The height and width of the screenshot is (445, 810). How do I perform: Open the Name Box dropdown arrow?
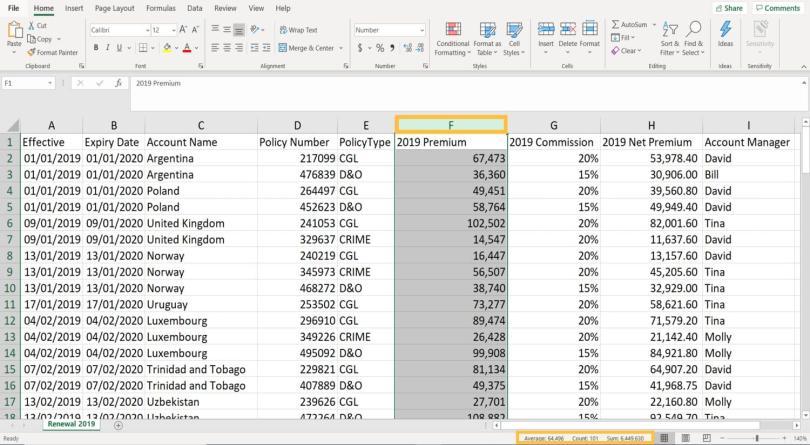coord(49,83)
